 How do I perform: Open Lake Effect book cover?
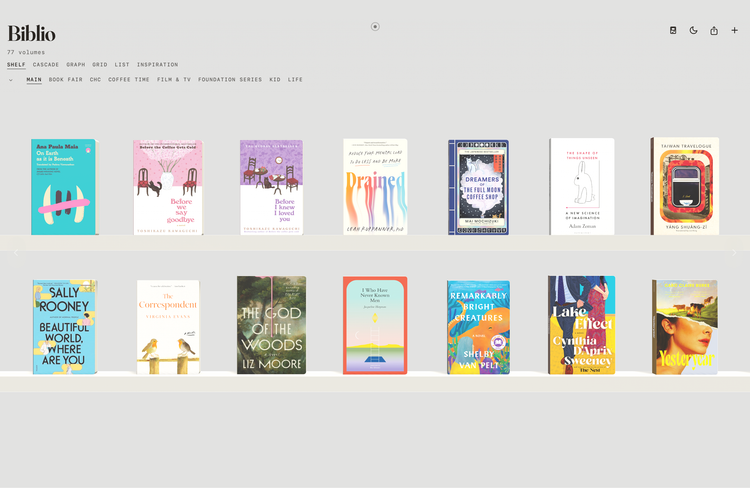click(582, 325)
